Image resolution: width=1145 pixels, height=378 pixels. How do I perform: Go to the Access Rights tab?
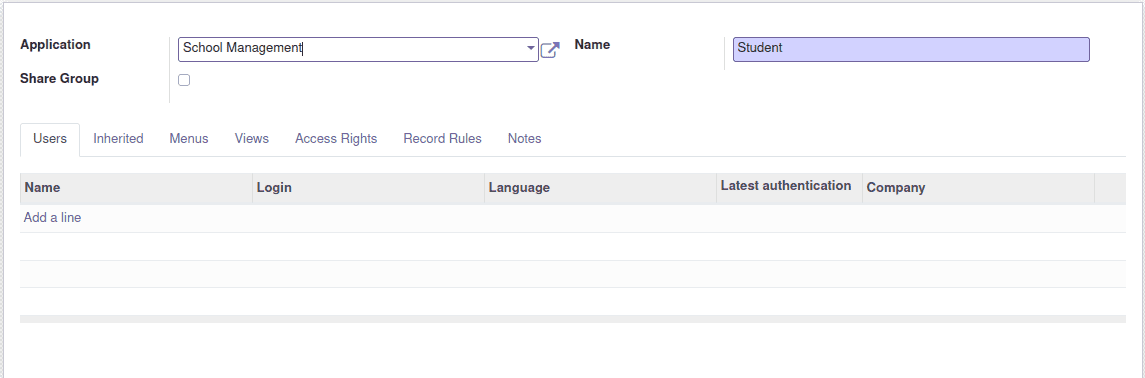tap(336, 139)
